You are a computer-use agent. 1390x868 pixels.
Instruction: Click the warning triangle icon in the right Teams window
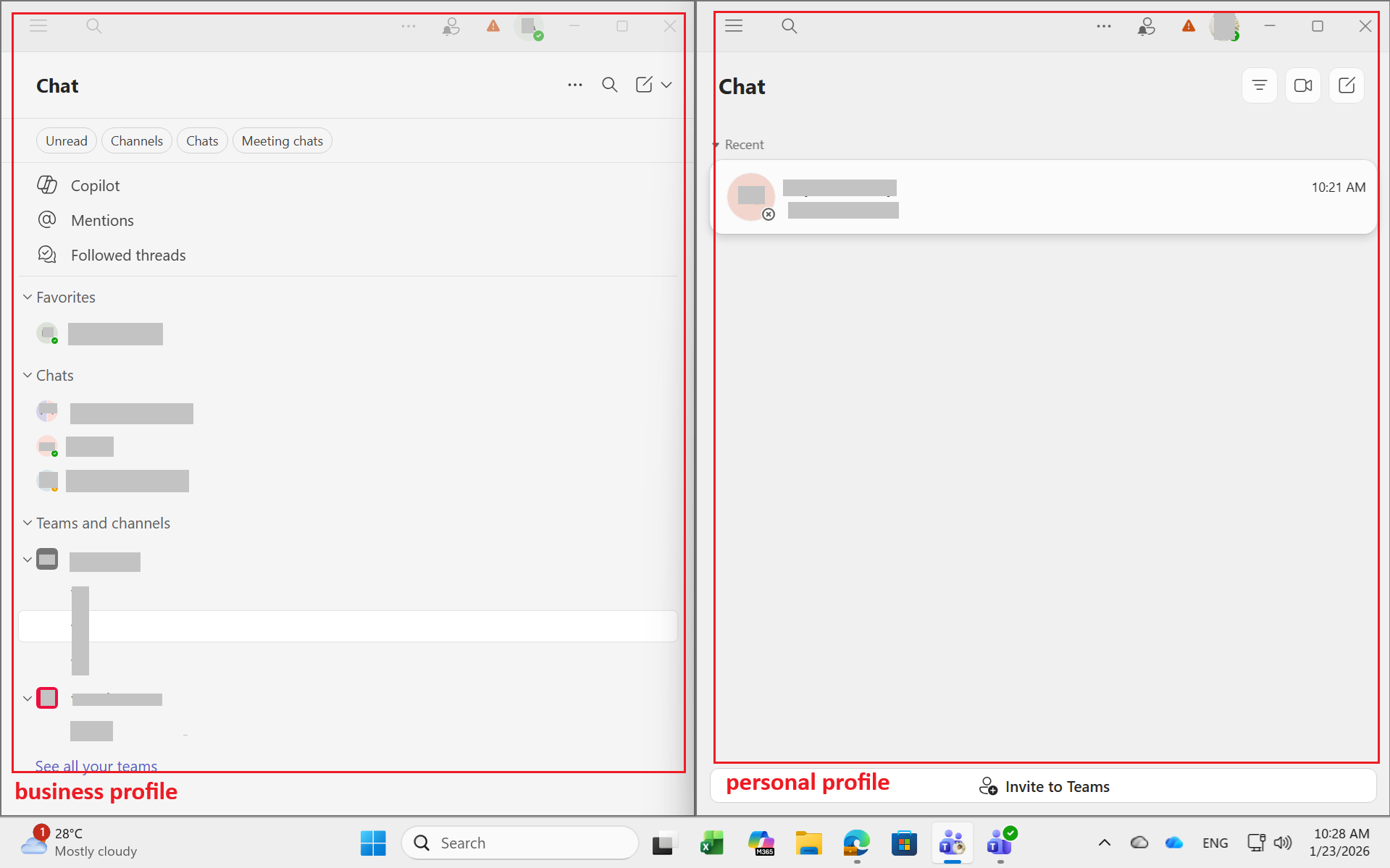(1189, 26)
